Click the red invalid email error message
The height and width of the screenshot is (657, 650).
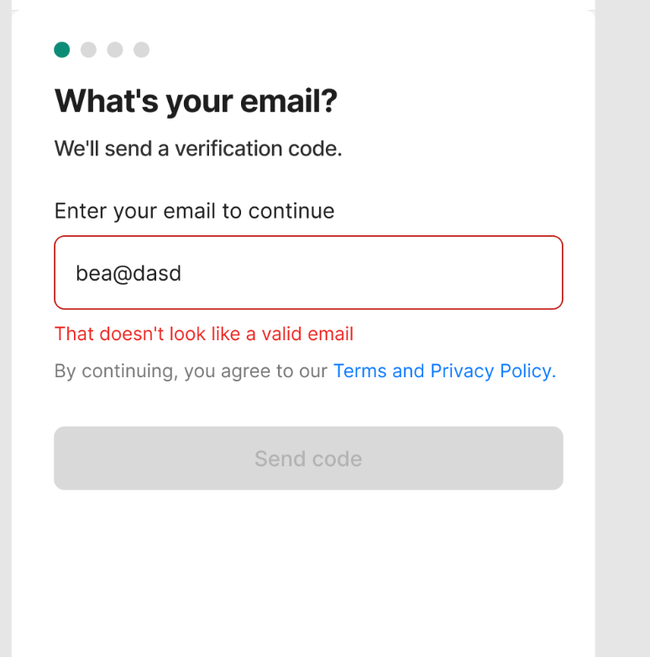coord(204,334)
